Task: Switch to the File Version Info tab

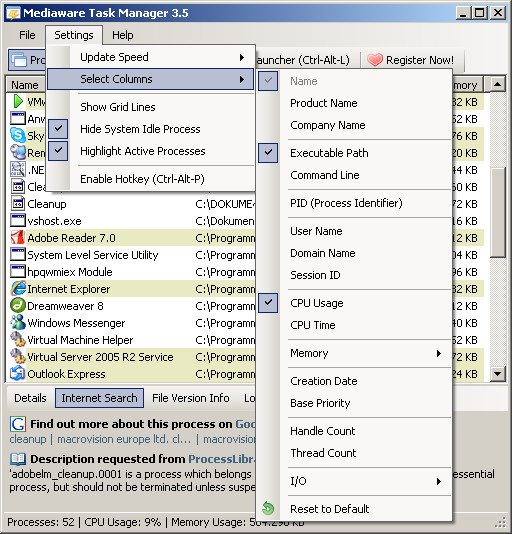Action: pyautogui.click(x=191, y=398)
